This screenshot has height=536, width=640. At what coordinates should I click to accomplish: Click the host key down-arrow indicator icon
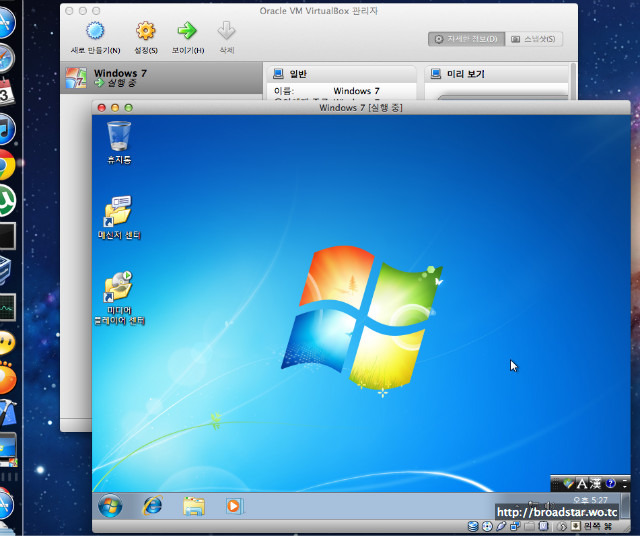click(x=576, y=527)
